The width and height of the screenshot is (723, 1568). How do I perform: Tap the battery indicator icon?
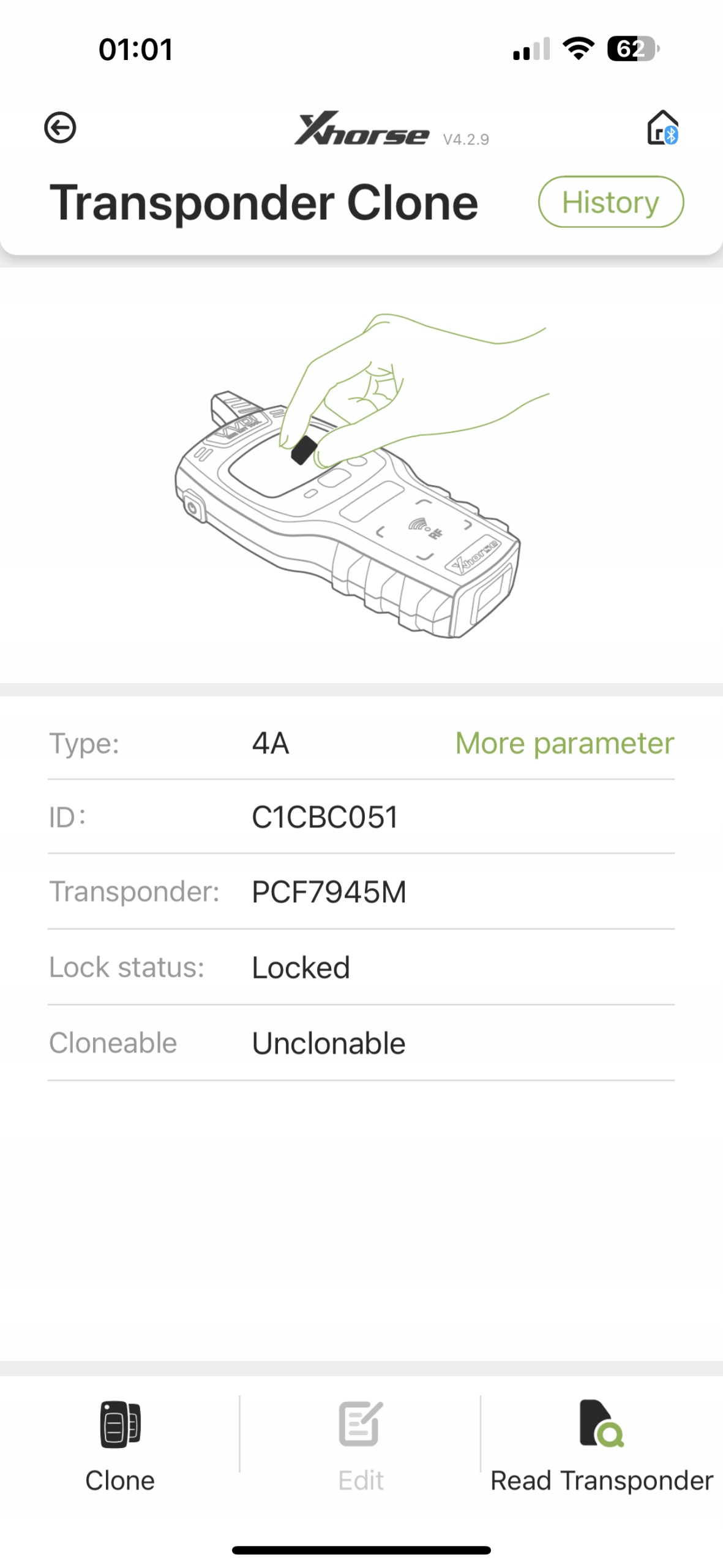pyautogui.click(x=632, y=49)
